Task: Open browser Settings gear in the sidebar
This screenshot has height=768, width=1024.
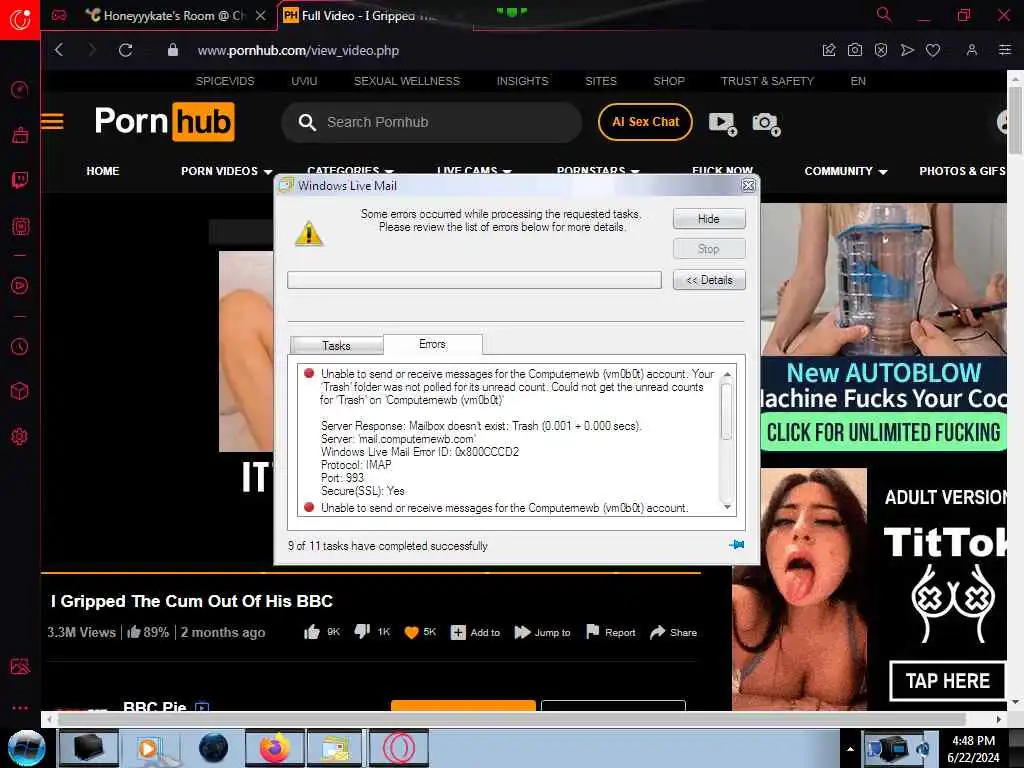Action: coord(20,436)
